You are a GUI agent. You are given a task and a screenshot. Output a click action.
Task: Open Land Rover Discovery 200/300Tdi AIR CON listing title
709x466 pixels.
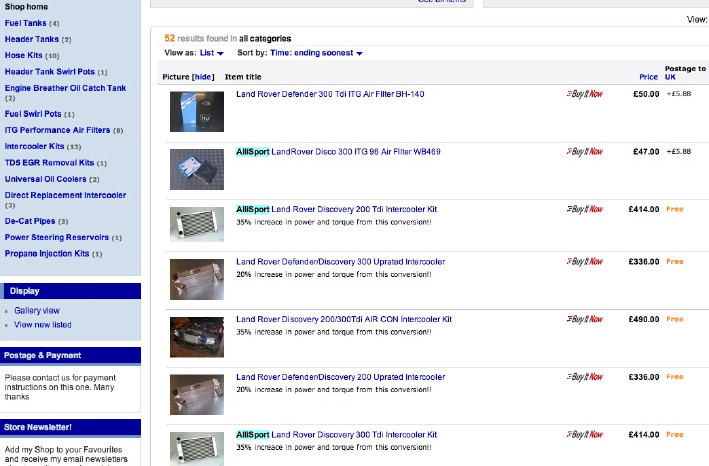click(x=344, y=319)
